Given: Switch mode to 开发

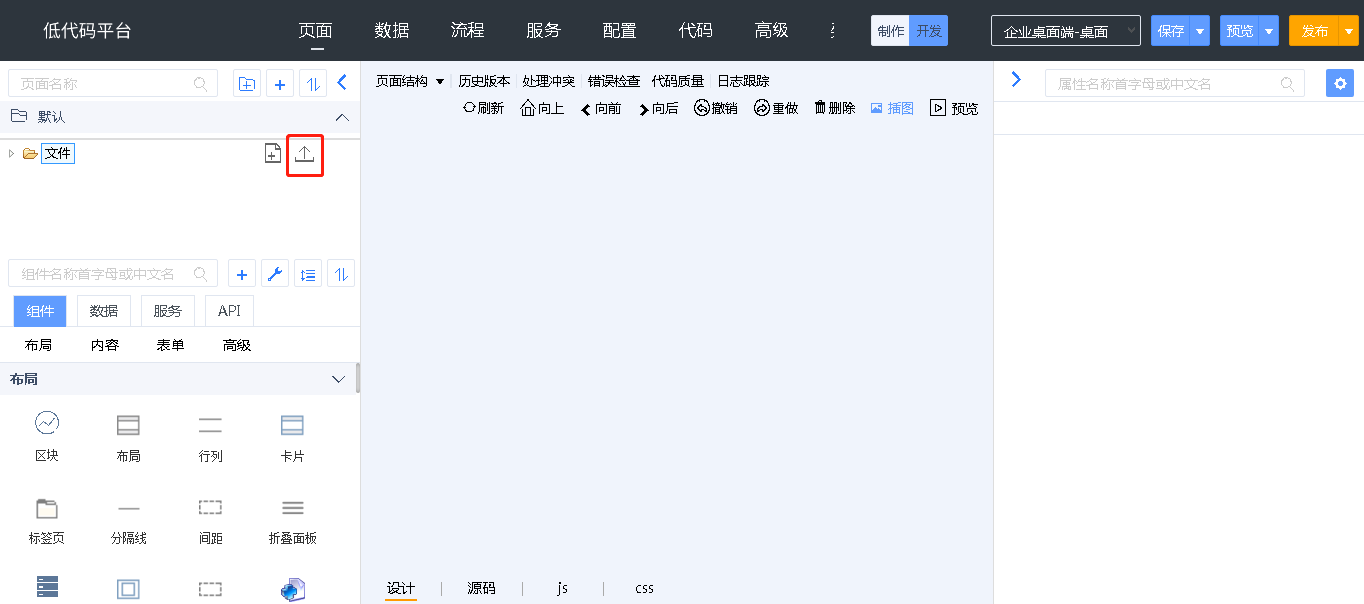Looking at the screenshot, I should [x=928, y=31].
